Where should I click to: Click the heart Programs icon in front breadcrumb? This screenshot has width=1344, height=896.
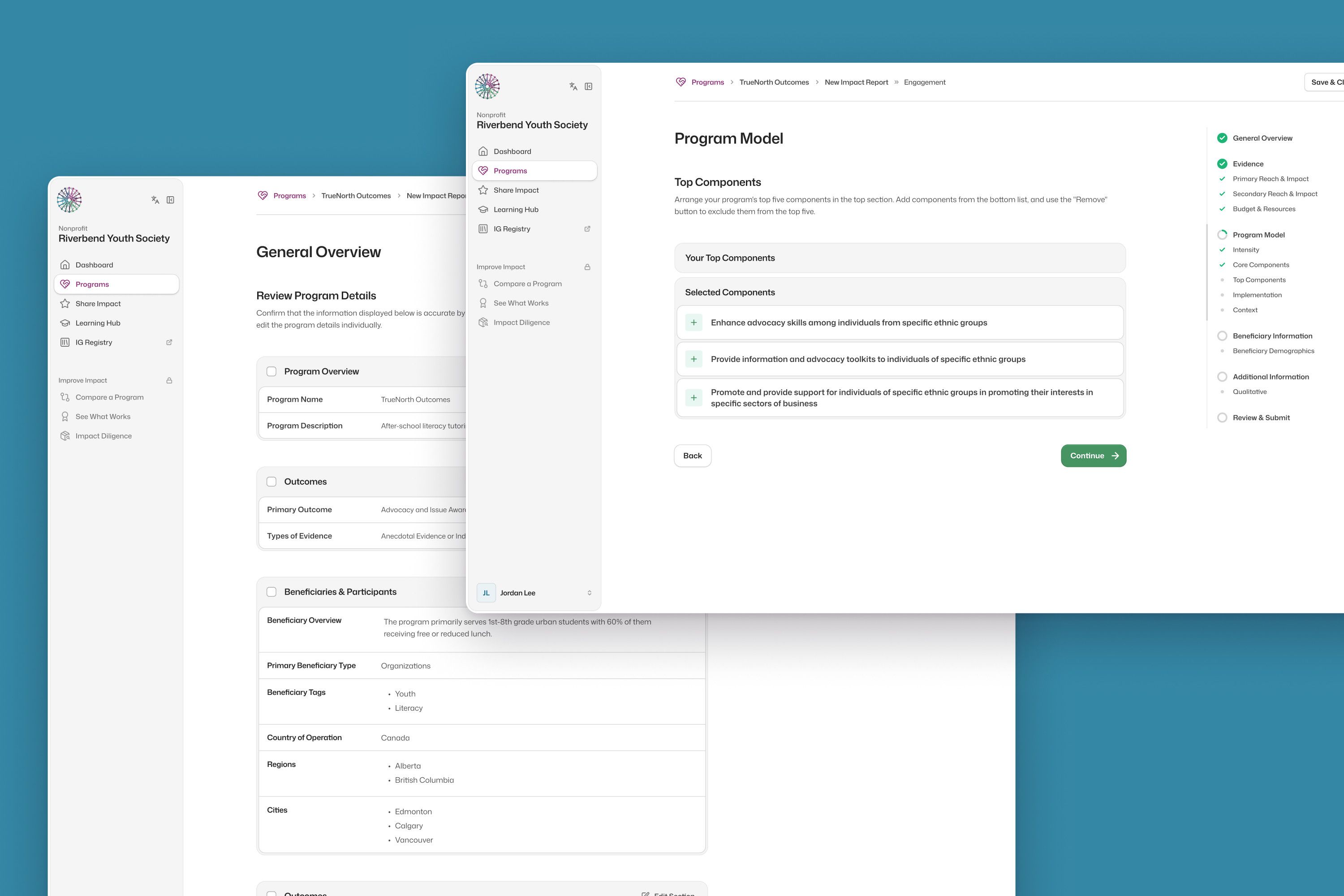681,82
